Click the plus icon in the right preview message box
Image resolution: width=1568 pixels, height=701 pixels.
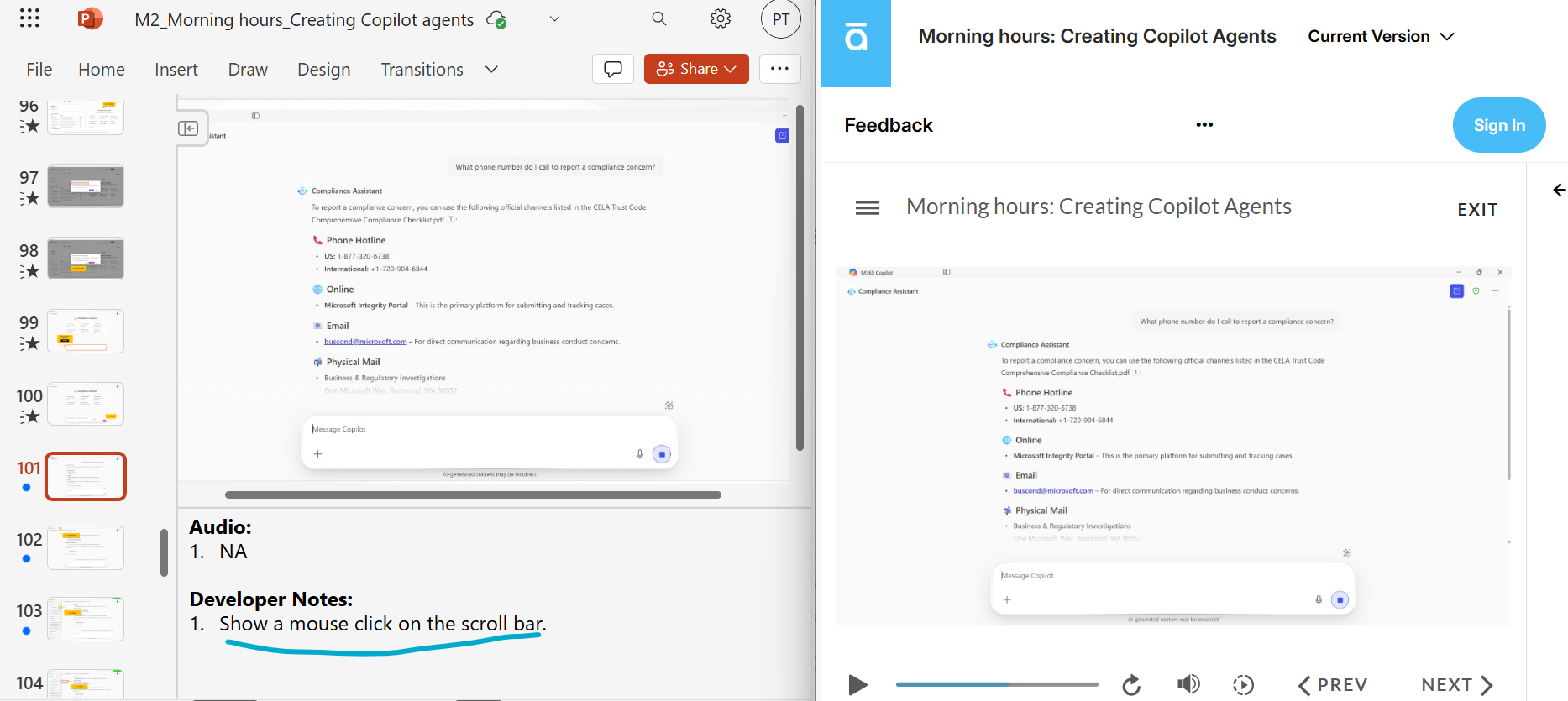tap(1007, 599)
